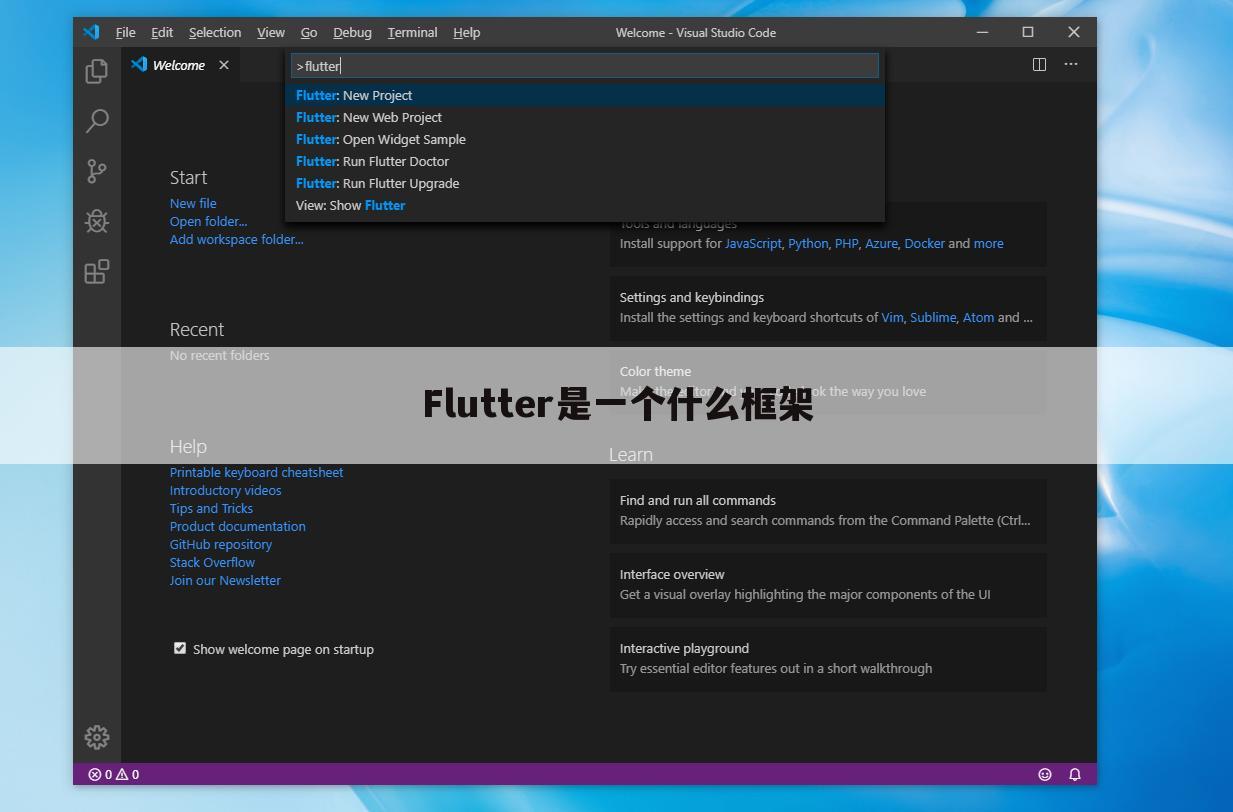Open the Debug view bug icon

pyautogui.click(x=97, y=221)
